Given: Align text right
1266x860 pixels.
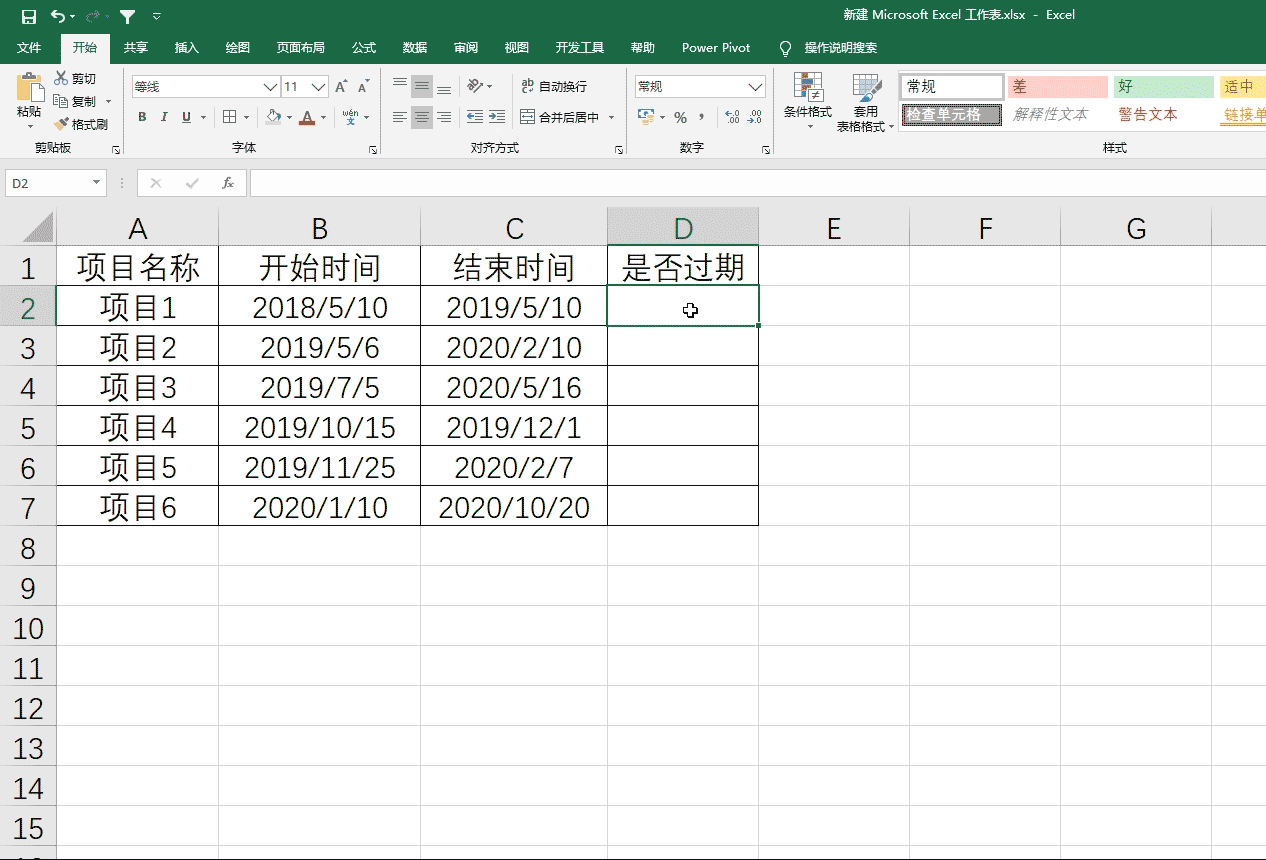Looking at the screenshot, I should point(444,118).
